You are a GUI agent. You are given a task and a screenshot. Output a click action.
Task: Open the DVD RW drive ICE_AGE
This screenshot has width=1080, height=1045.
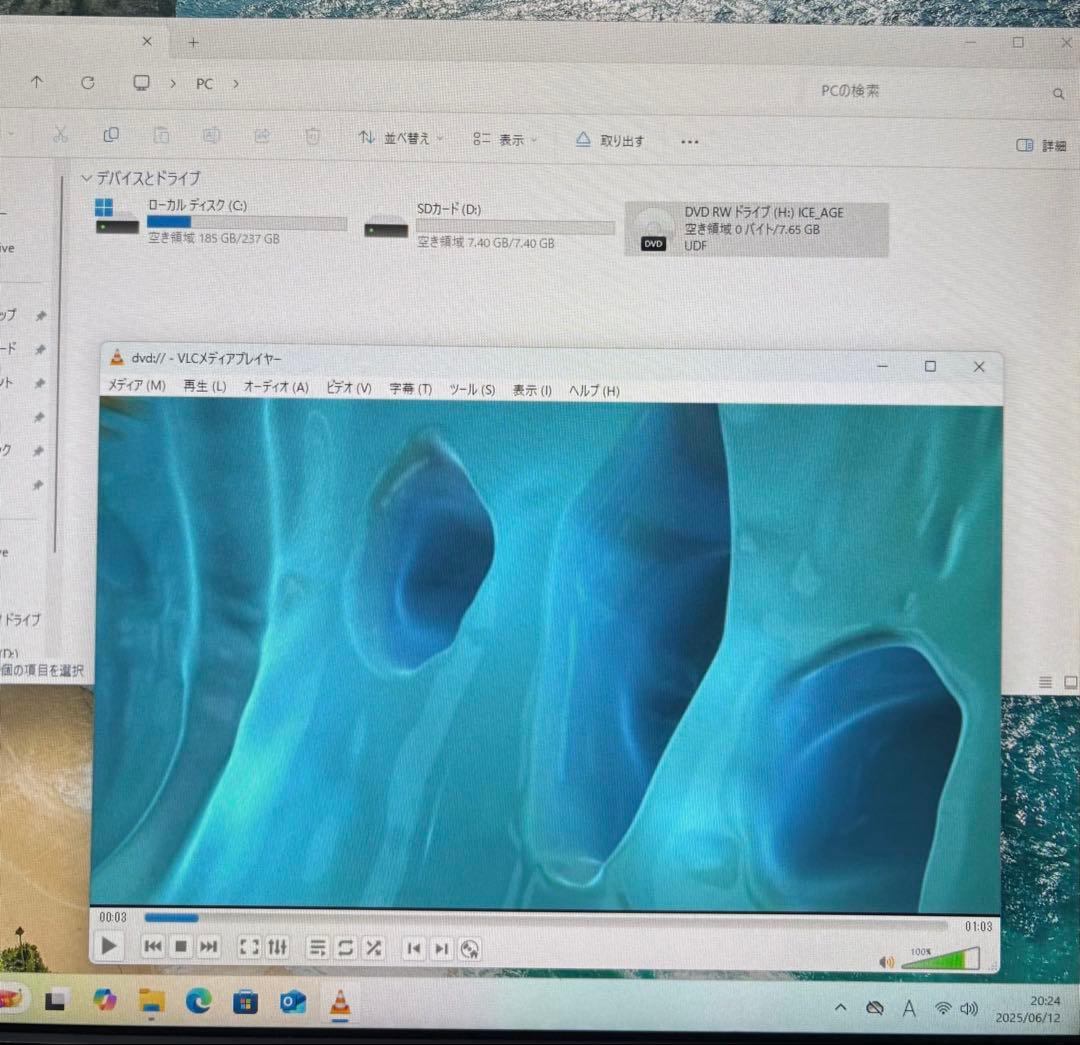click(x=757, y=225)
